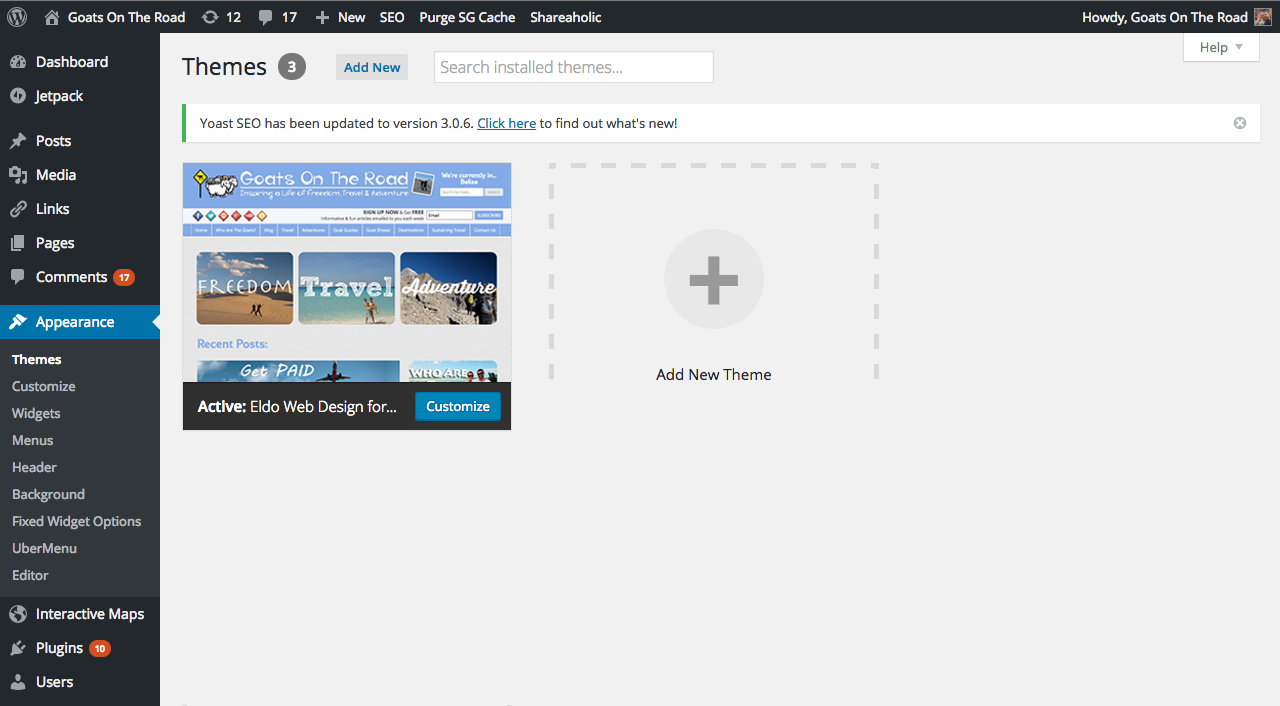Screen dimensions: 1280x706
Task: Click the Links chain icon
Action: pyautogui.click(x=18, y=209)
